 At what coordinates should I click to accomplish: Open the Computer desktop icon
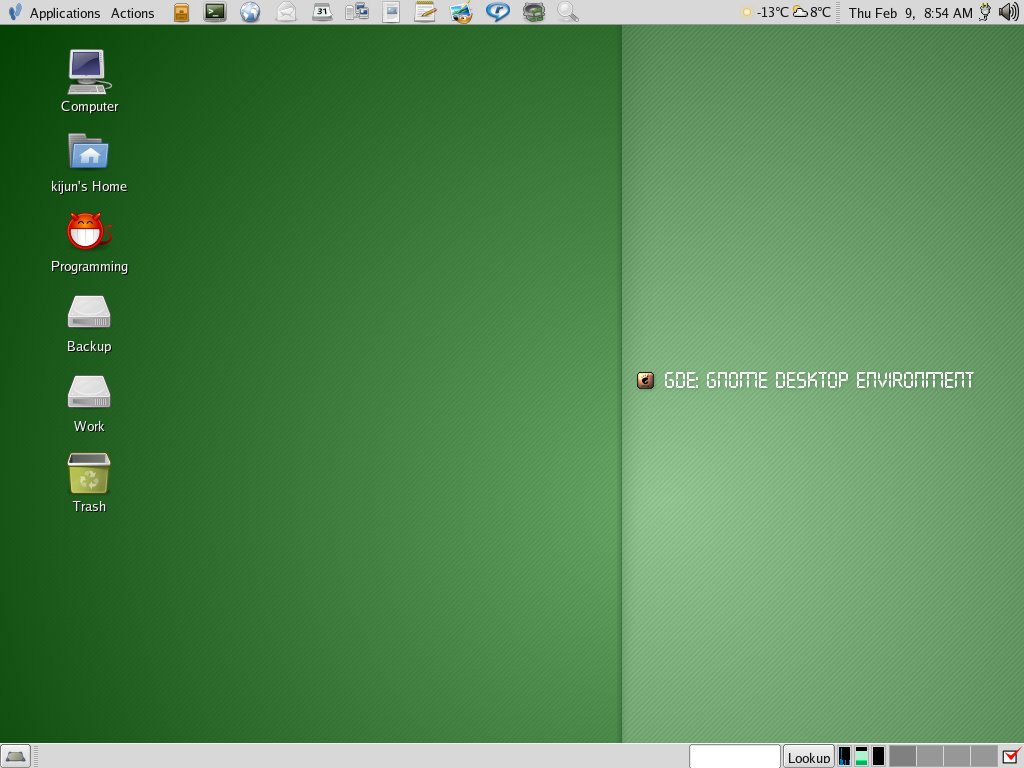coord(89,81)
